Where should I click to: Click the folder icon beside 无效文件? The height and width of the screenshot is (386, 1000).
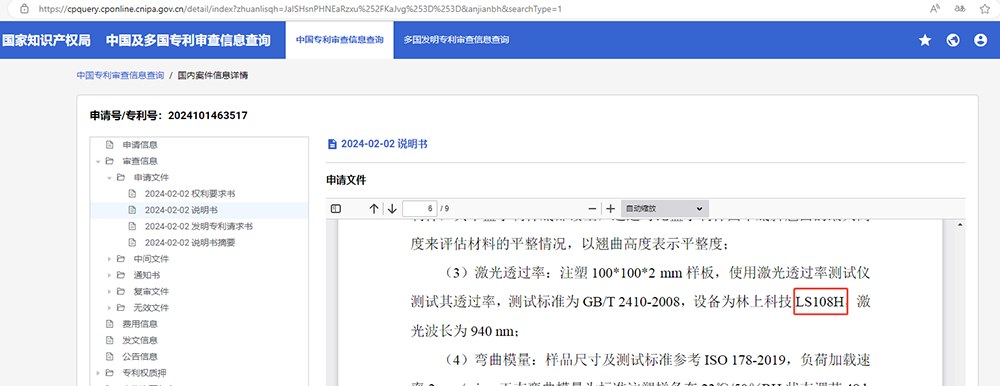[121, 308]
